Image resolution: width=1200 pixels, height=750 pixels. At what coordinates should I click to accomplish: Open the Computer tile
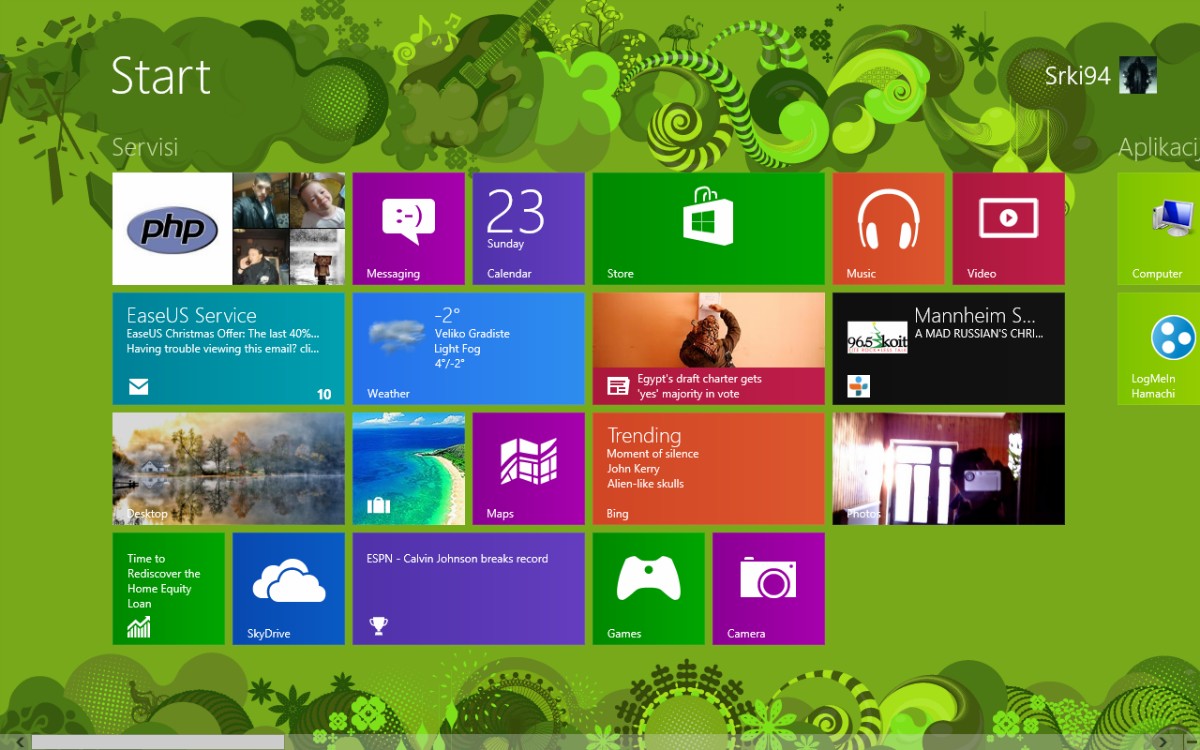1158,229
